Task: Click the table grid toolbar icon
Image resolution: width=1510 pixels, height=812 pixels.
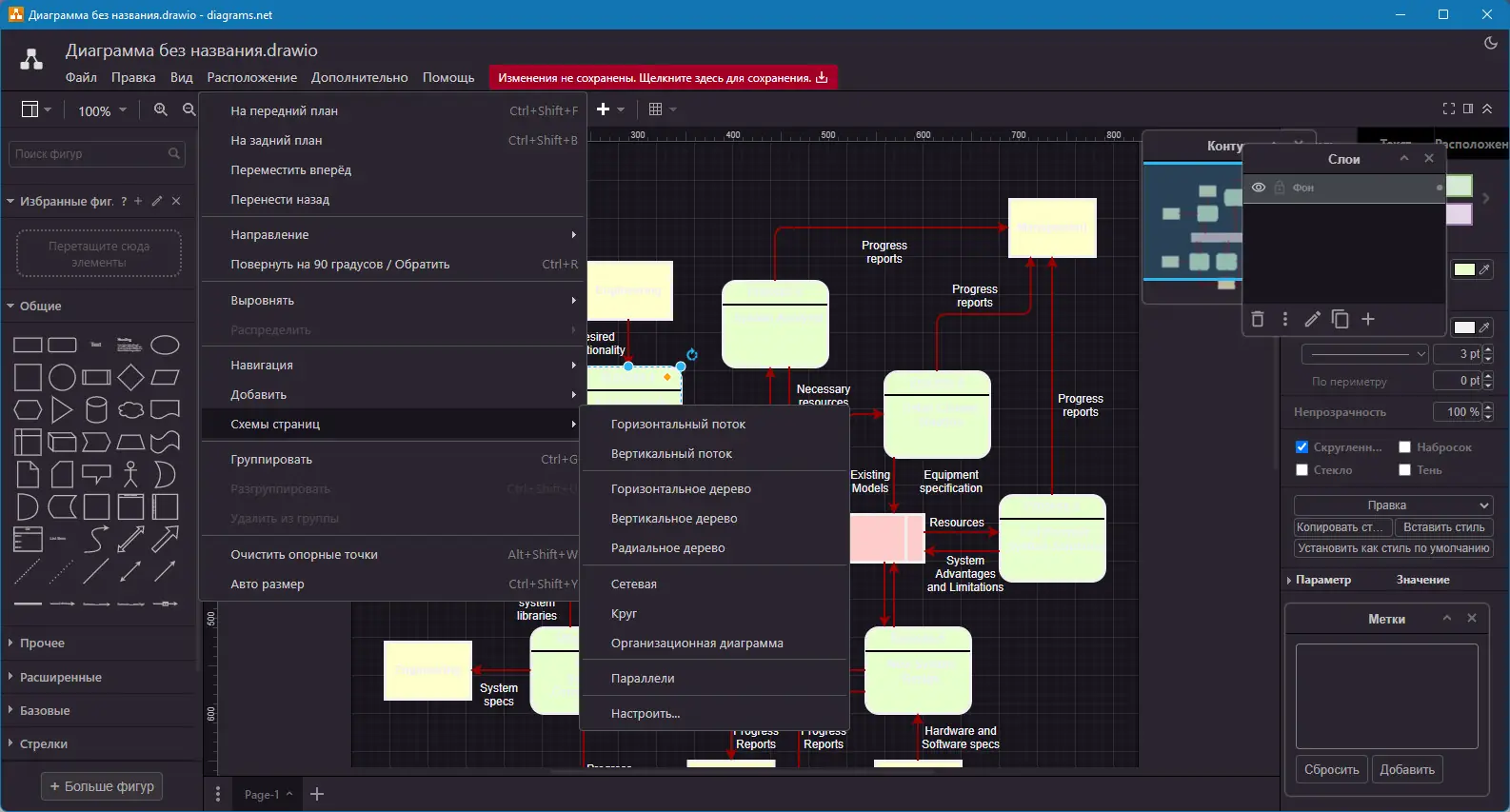Action: (655, 109)
